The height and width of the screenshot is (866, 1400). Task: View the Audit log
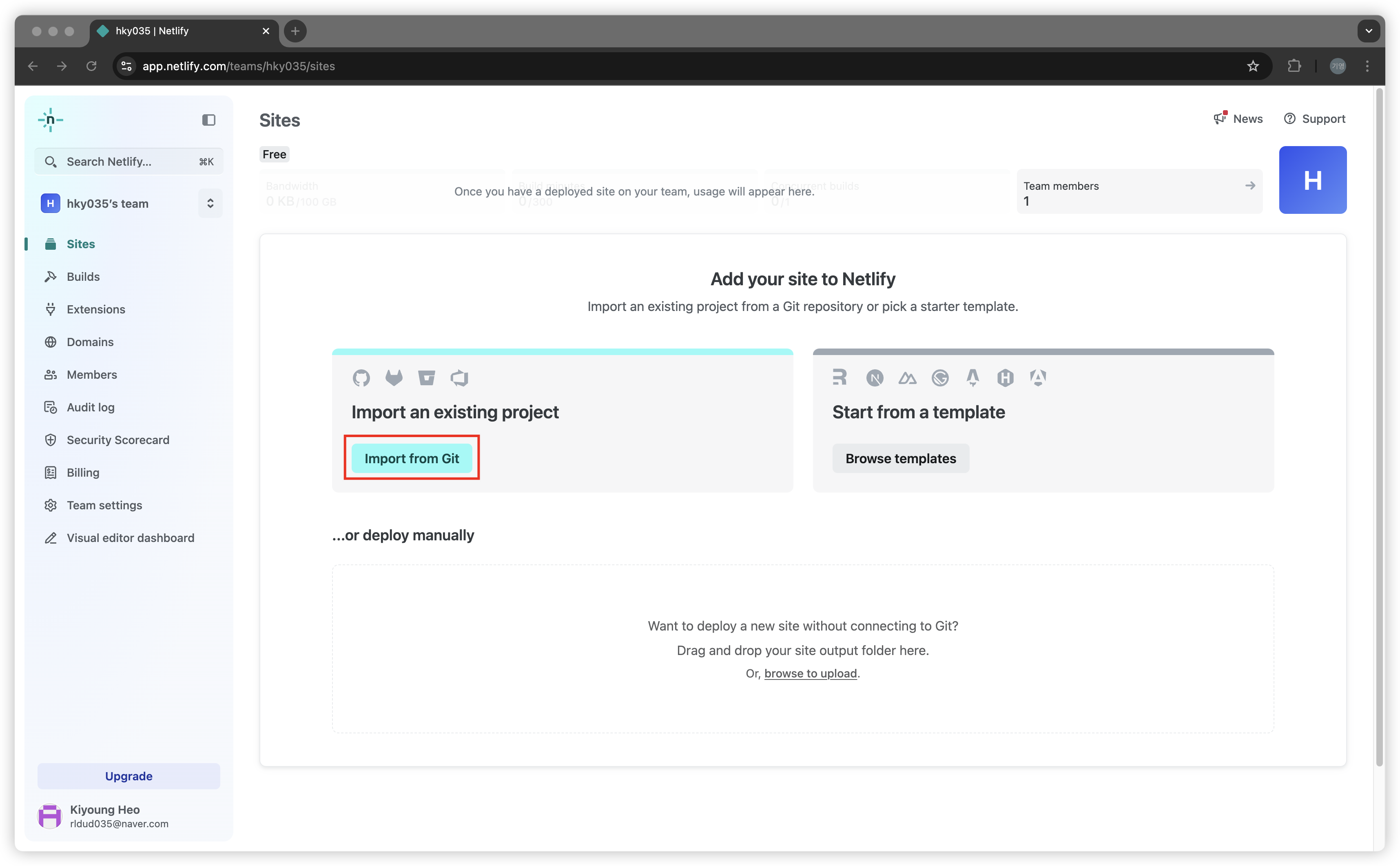(91, 407)
